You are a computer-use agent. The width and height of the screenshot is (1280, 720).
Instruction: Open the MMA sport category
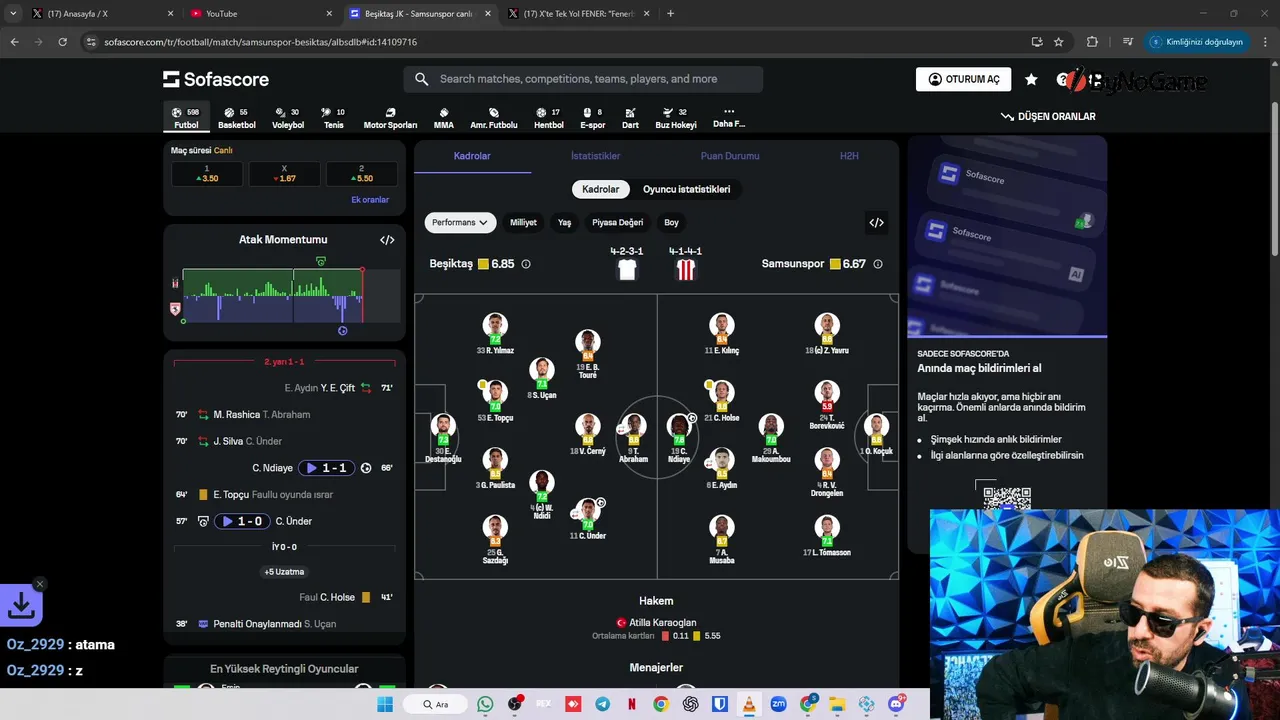(444, 118)
